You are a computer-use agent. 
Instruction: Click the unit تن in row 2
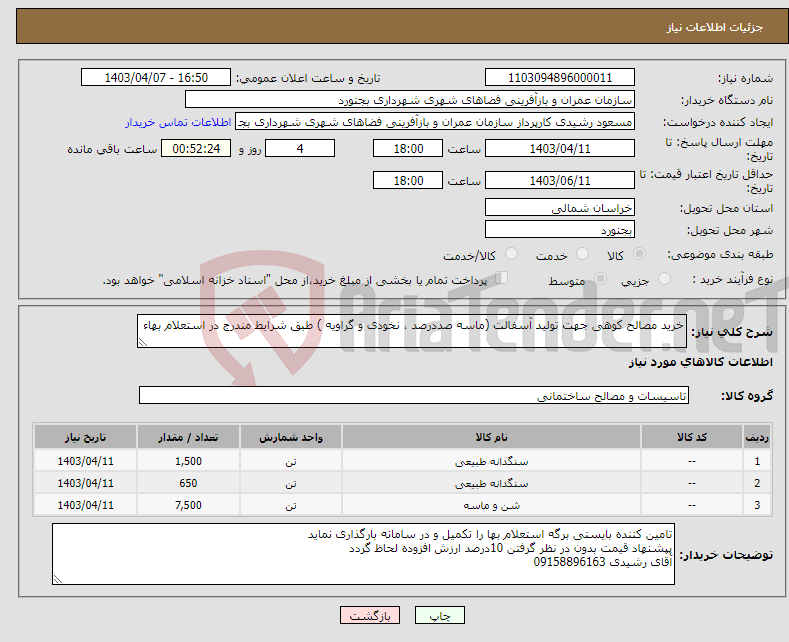point(291,484)
